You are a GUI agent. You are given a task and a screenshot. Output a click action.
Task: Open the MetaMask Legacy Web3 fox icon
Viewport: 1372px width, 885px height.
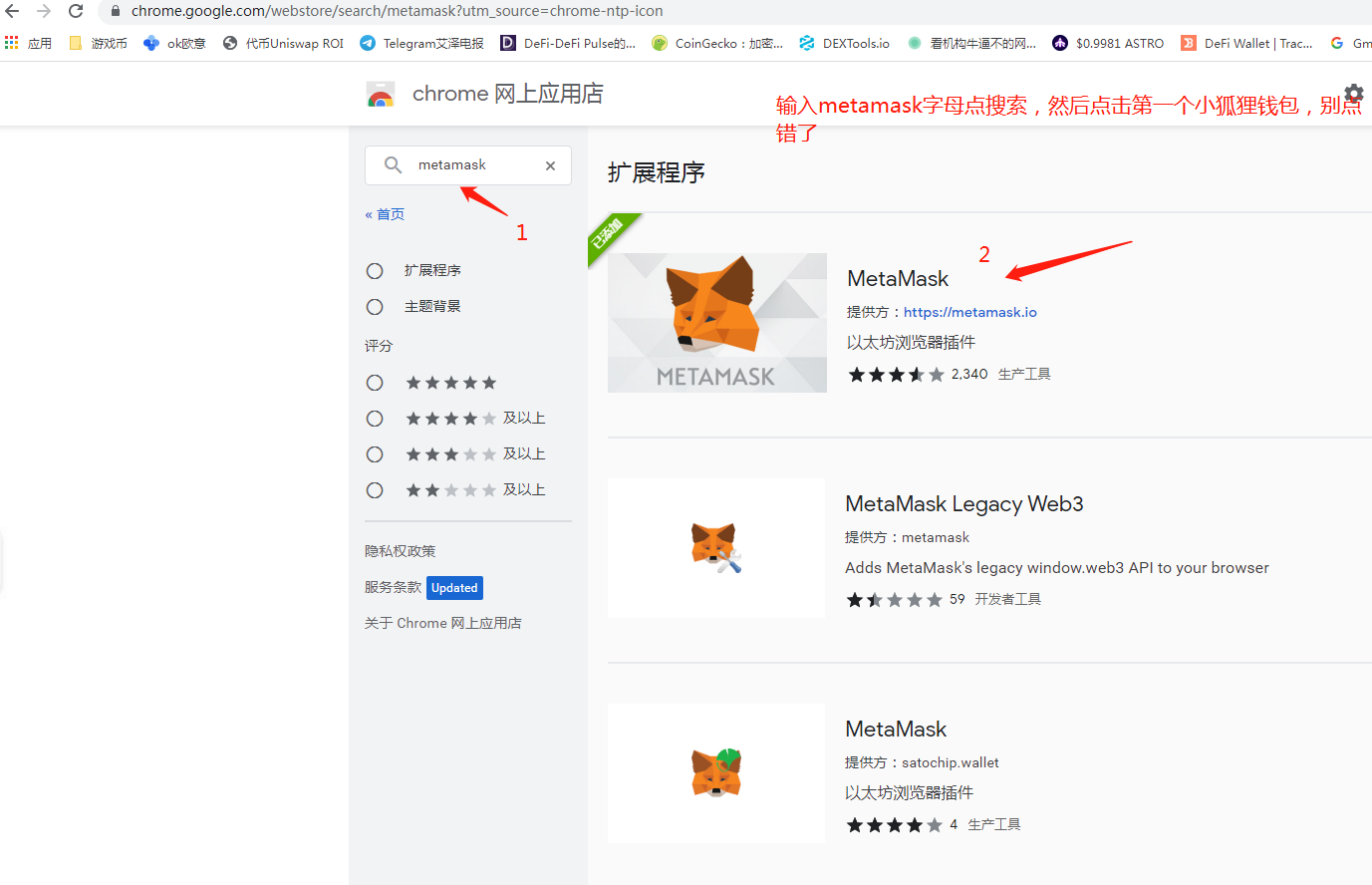(x=716, y=548)
